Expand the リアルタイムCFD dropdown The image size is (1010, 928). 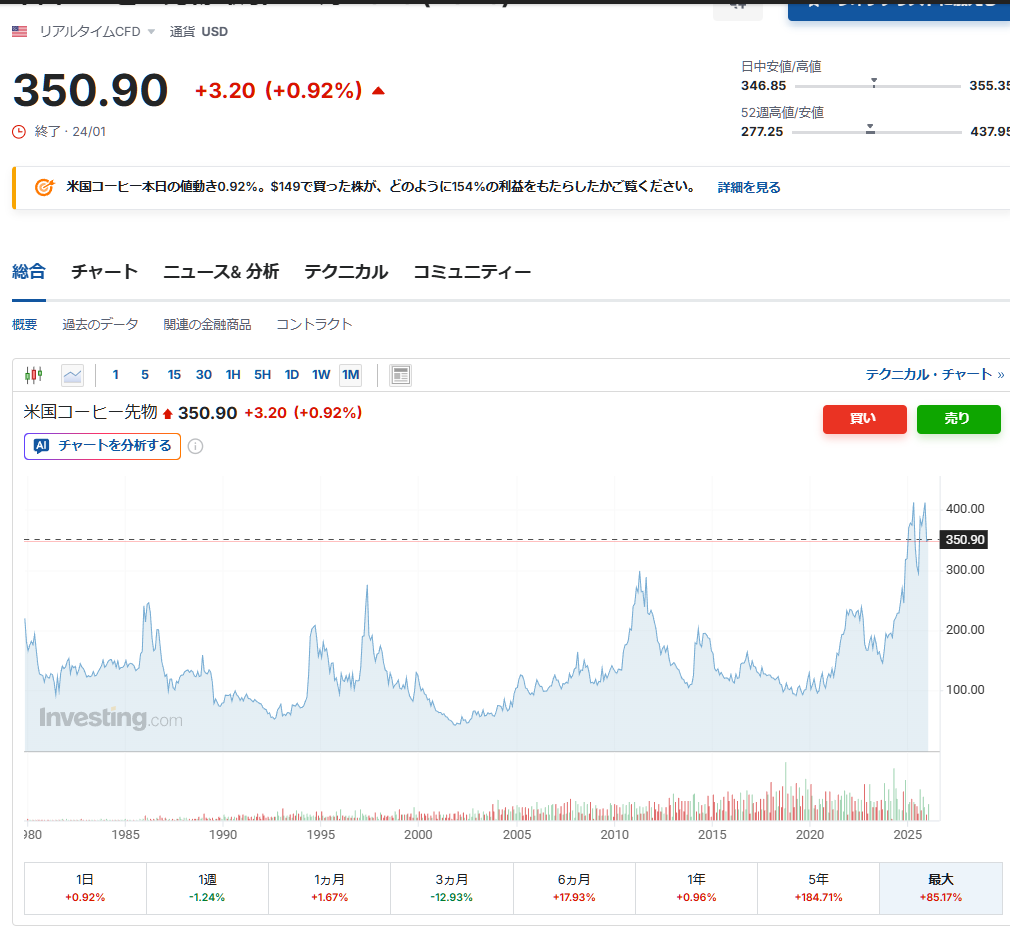click(x=152, y=32)
